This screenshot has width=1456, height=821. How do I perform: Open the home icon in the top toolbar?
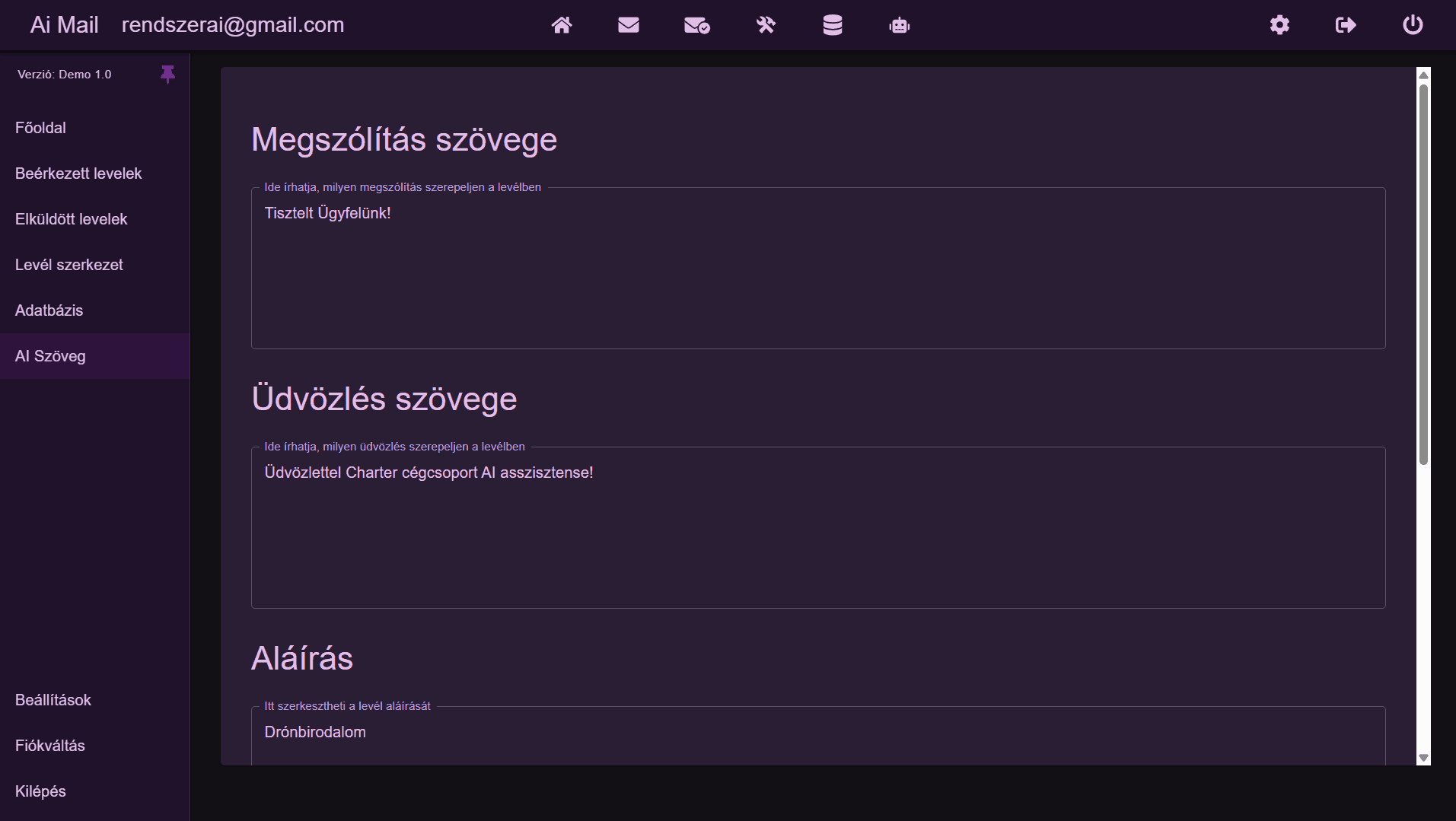562,25
